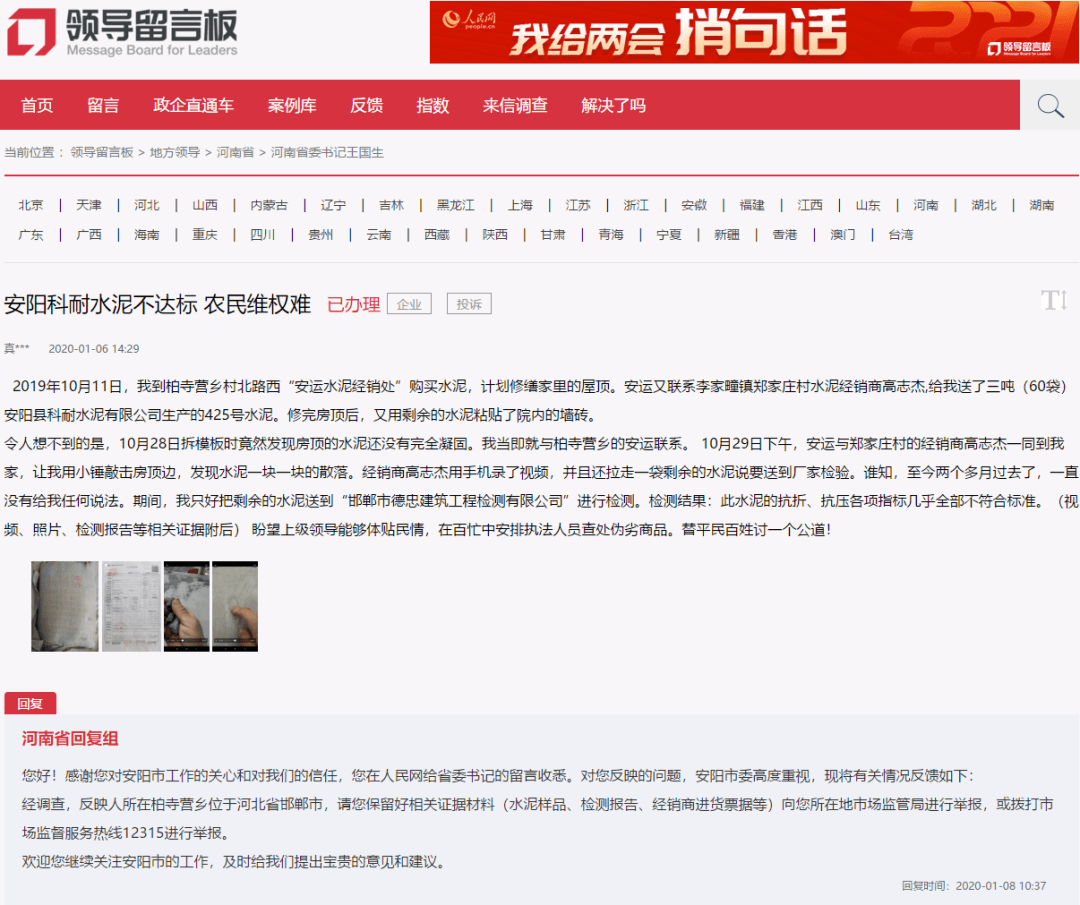The image size is (1080, 905).
Task: Select 北京 in the province list
Action: pyautogui.click(x=31, y=205)
